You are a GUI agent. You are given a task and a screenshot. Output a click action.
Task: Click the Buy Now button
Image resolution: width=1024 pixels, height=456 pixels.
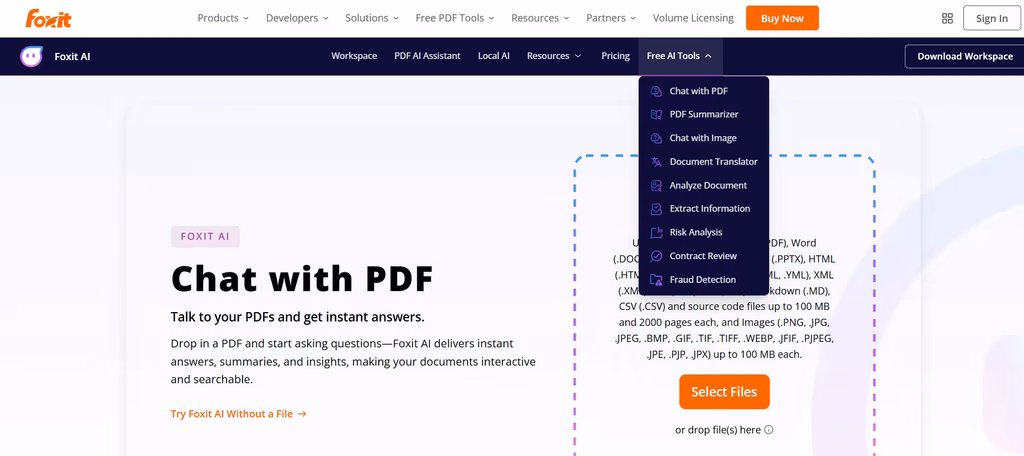[x=782, y=18]
